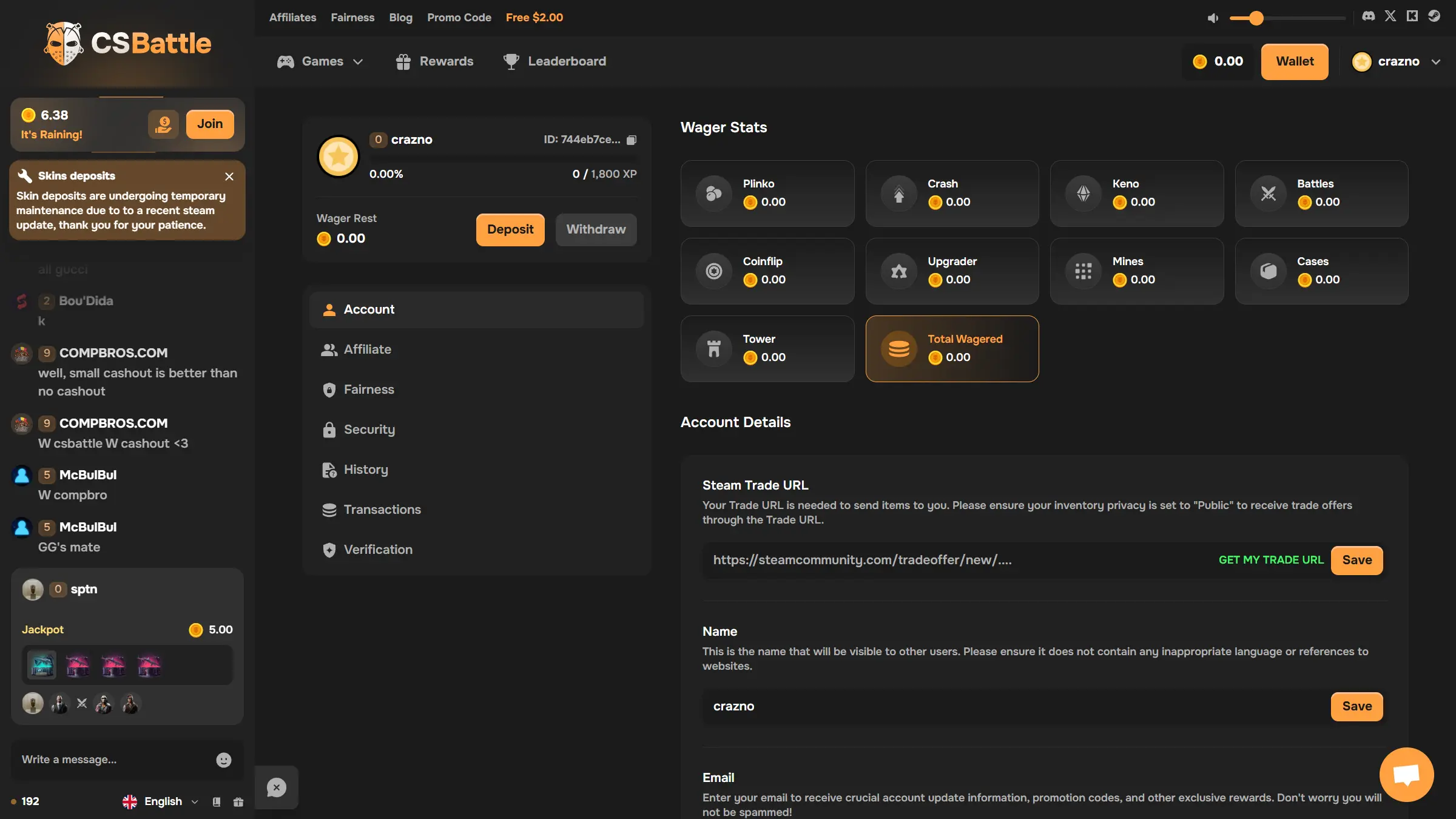
Task: Copy the user ID
Action: tap(632, 140)
